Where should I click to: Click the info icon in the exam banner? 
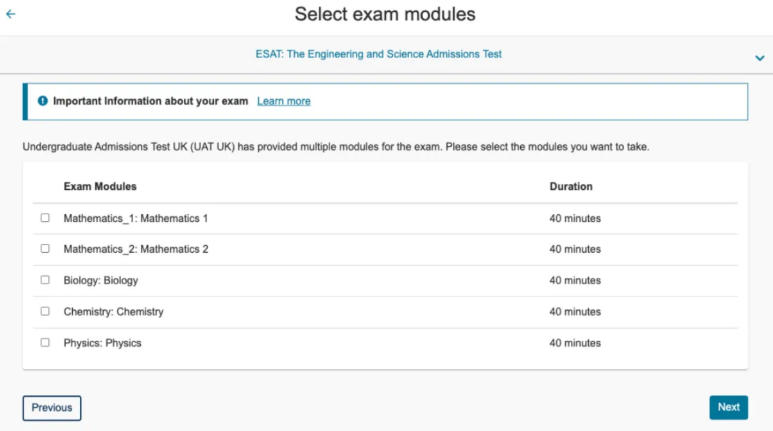[43, 101]
